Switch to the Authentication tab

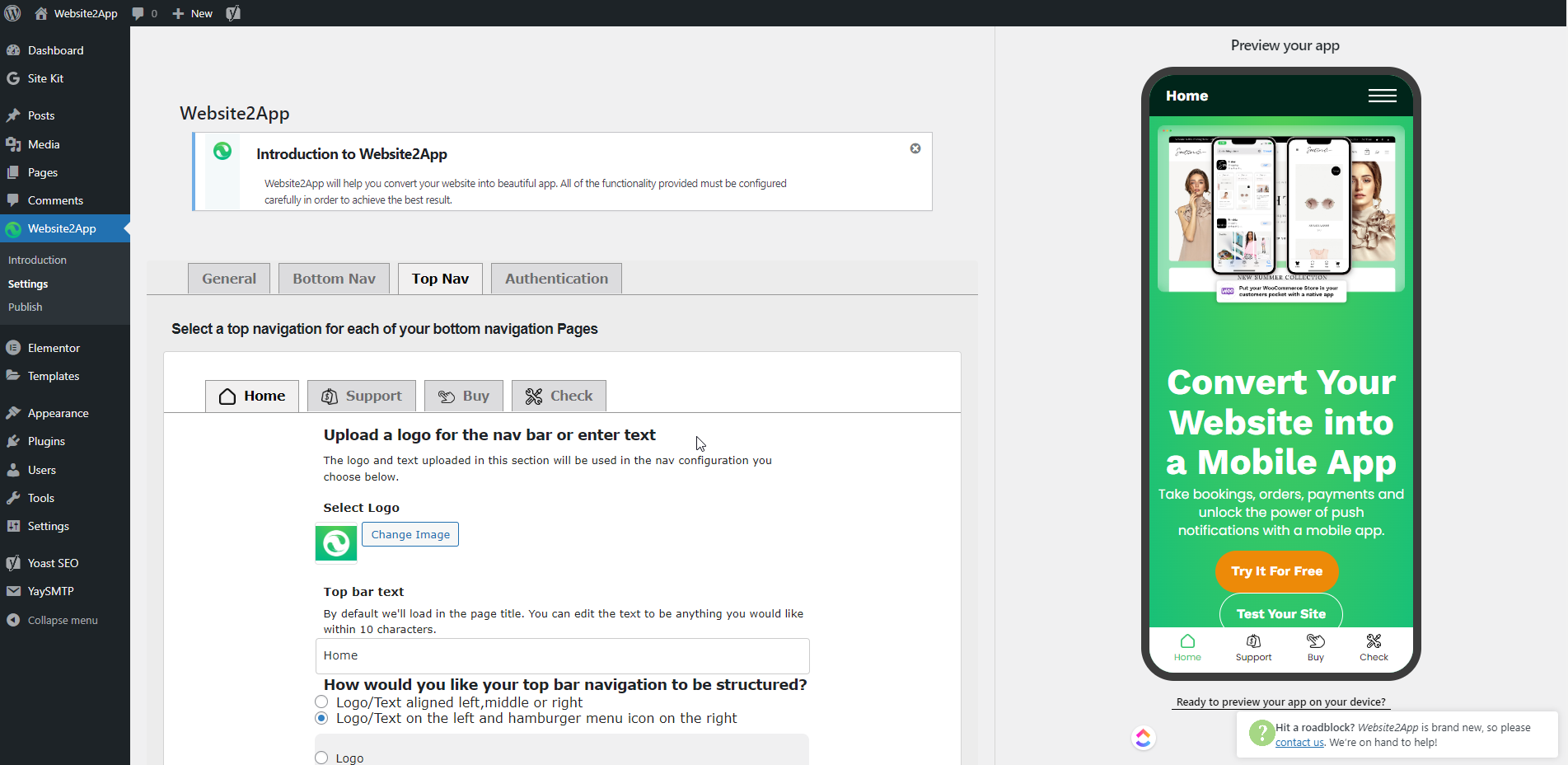556,279
